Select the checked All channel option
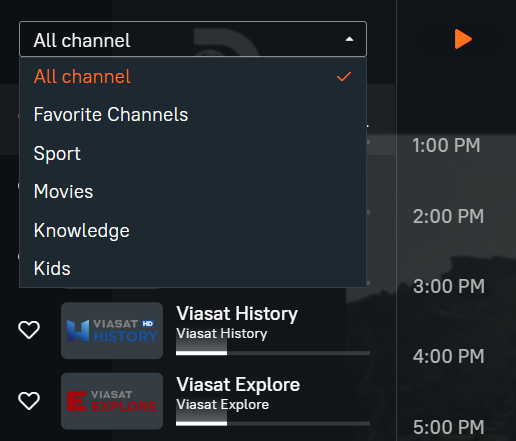Screen dimensions: 516x441 pos(193,77)
